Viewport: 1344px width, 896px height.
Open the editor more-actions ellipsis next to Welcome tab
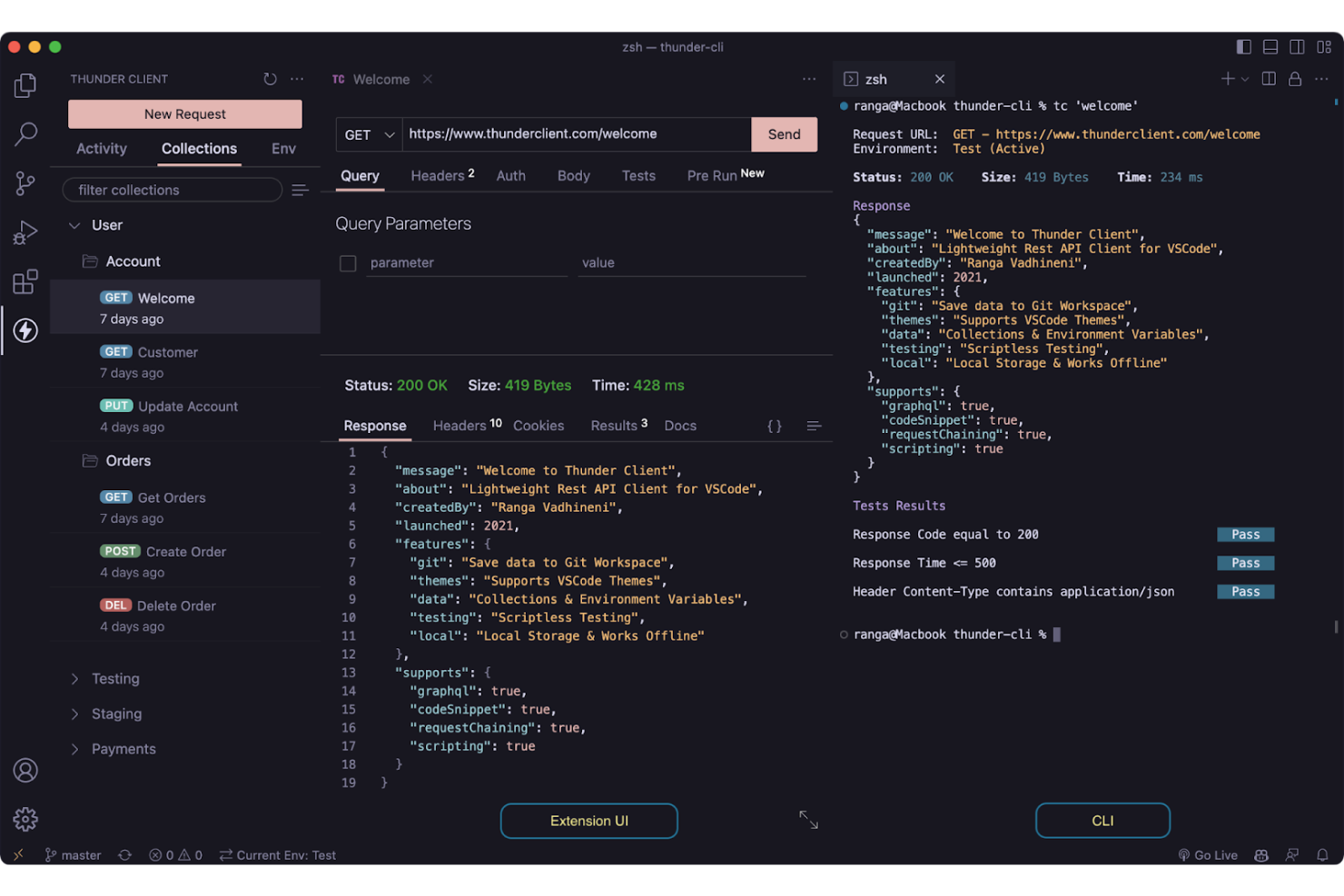click(809, 79)
